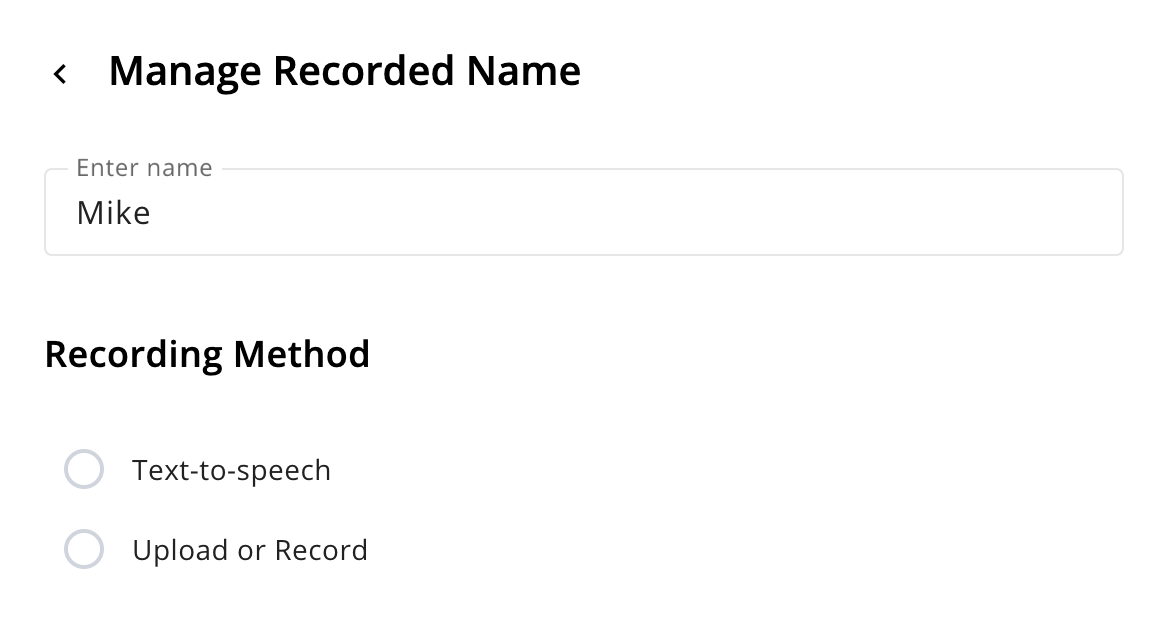Go back using the left chevron icon
1162x628 pixels.
[61, 73]
